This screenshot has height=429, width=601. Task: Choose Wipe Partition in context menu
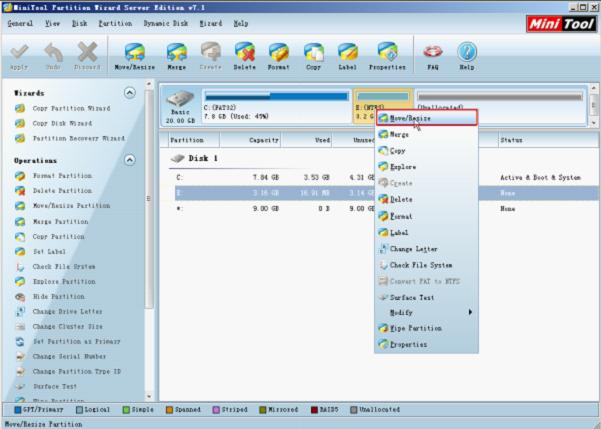coord(426,328)
